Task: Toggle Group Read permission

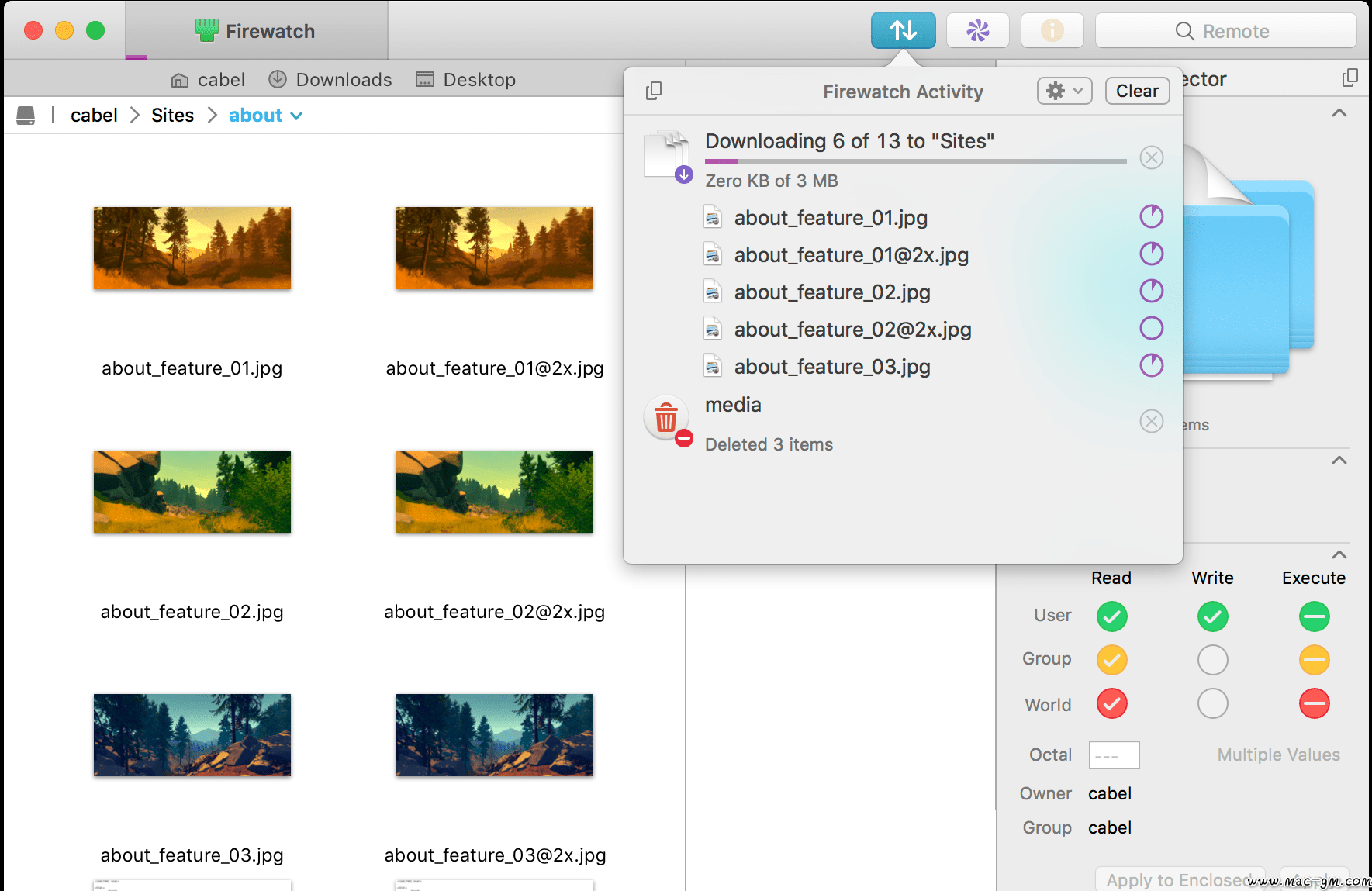Action: pyautogui.click(x=1112, y=660)
